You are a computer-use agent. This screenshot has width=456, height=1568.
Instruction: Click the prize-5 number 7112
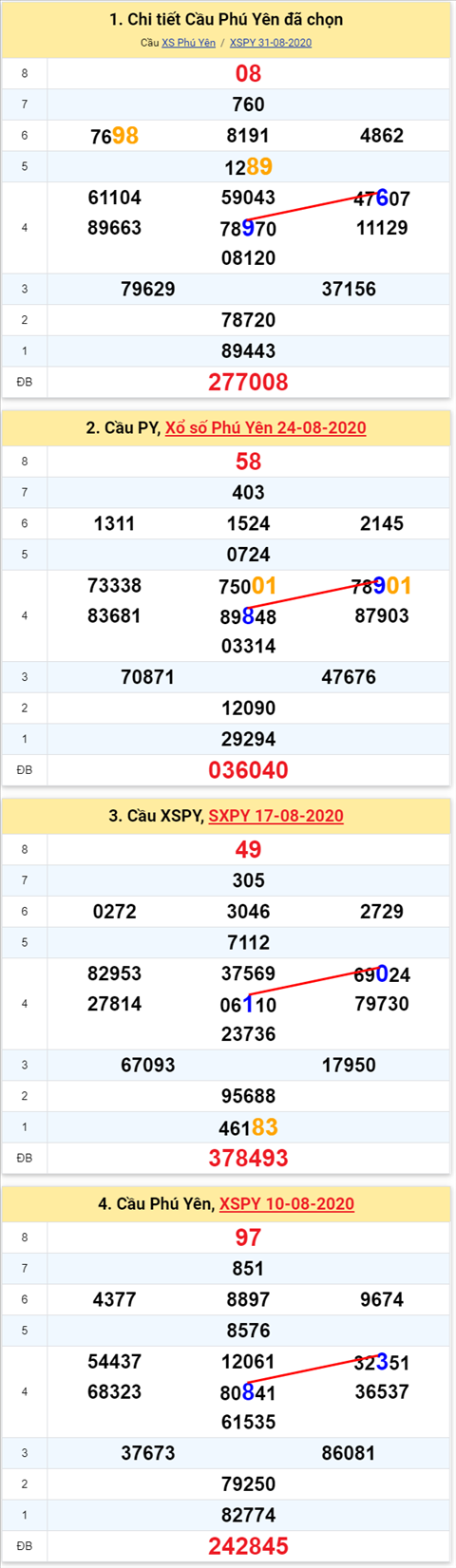[x=248, y=943]
